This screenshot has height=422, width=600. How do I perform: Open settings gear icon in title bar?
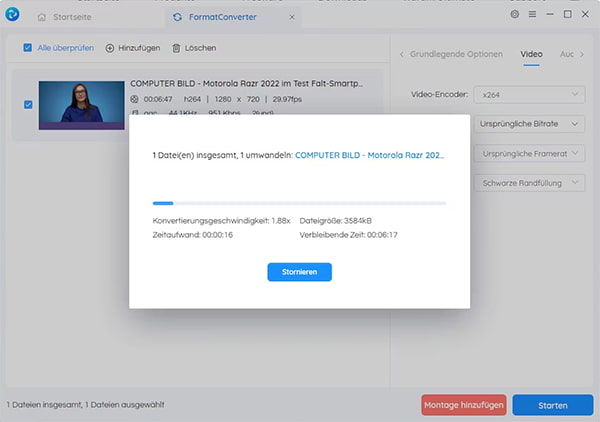click(515, 14)
